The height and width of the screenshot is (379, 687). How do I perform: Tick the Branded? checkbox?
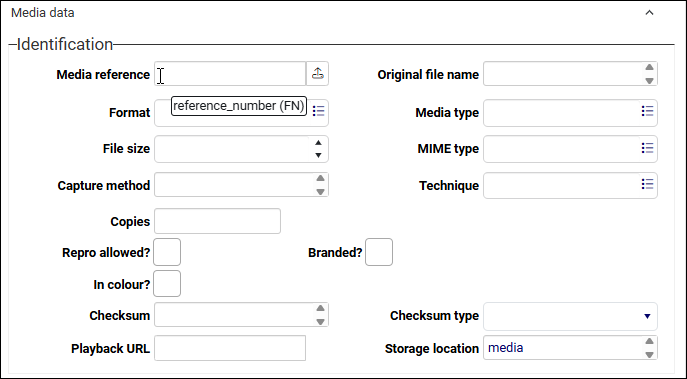(x=379, y=252)
